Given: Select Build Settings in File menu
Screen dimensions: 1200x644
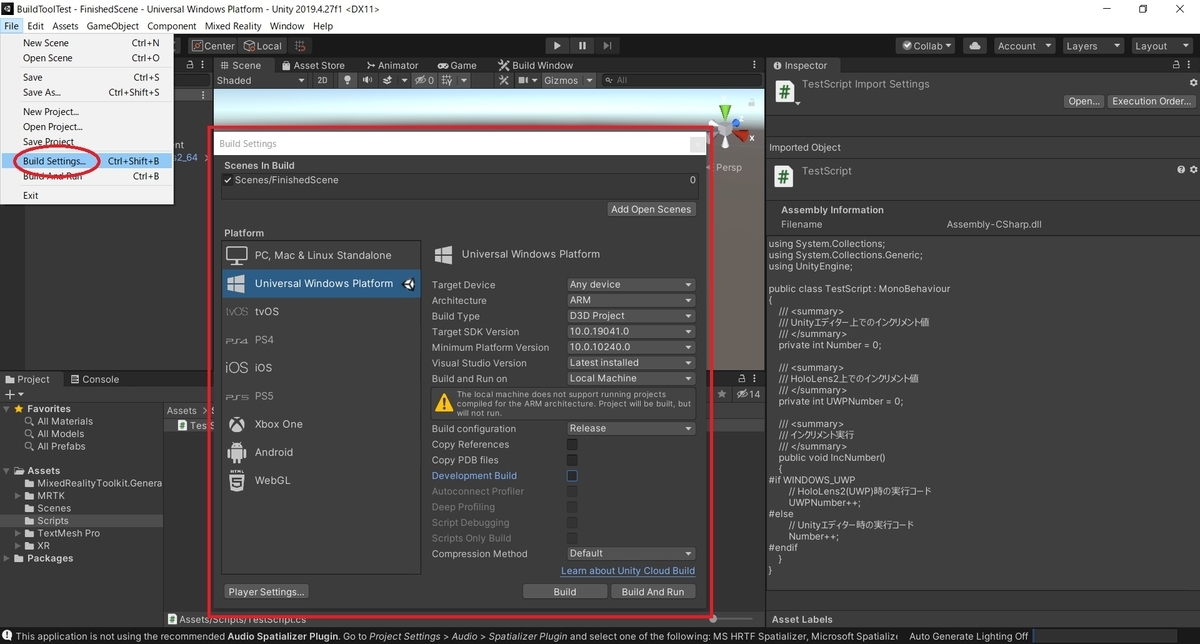Looking at the screenshot, I should 87,161.
